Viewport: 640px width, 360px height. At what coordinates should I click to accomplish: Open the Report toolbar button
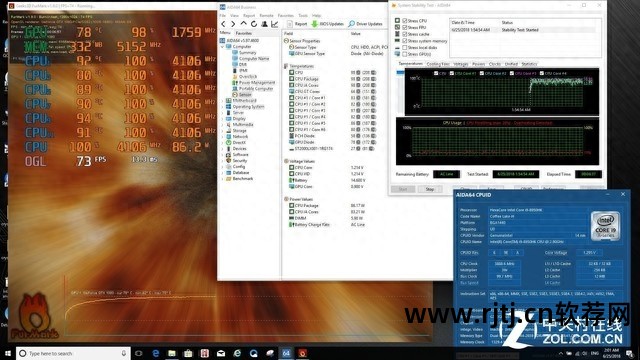pos(297,24)
